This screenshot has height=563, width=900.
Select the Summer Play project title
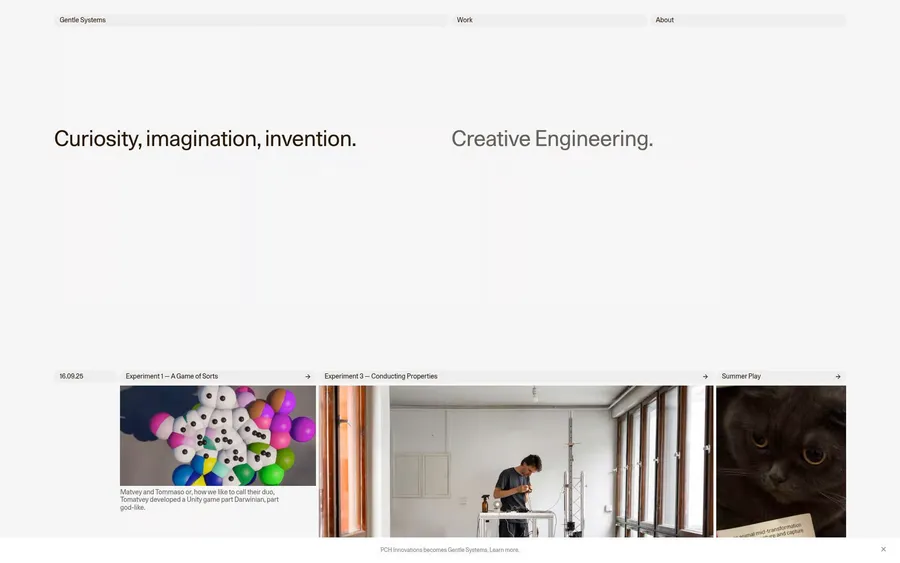[741, 377]
